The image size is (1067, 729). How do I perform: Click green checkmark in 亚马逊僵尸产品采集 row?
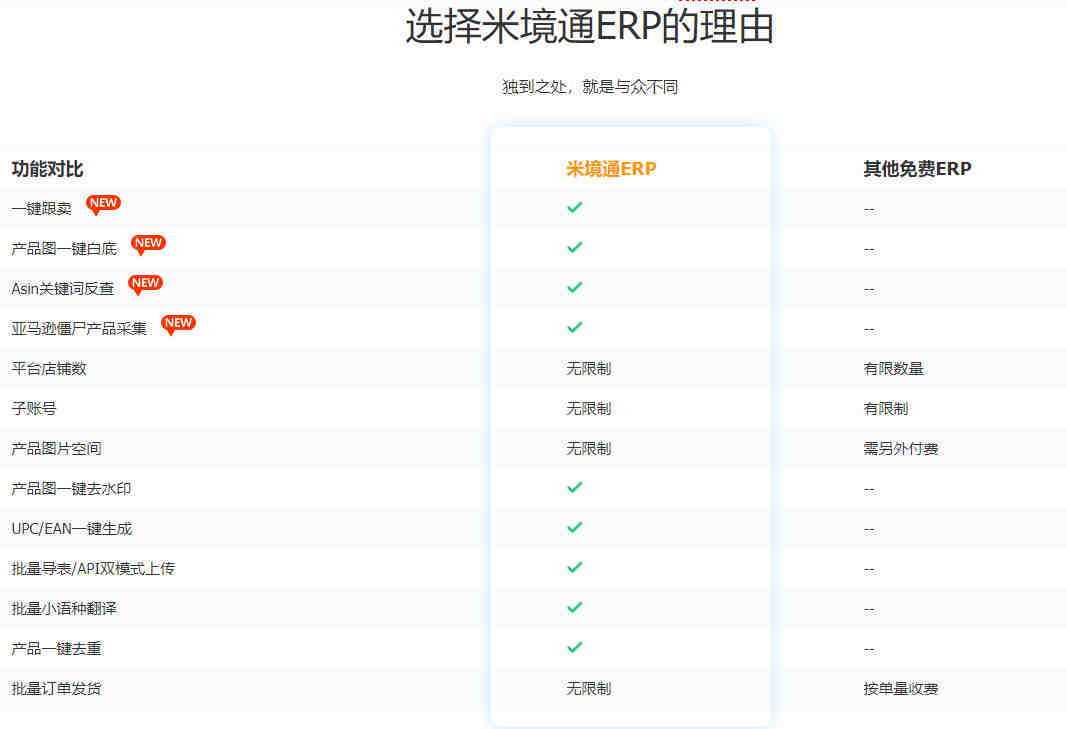575,327
